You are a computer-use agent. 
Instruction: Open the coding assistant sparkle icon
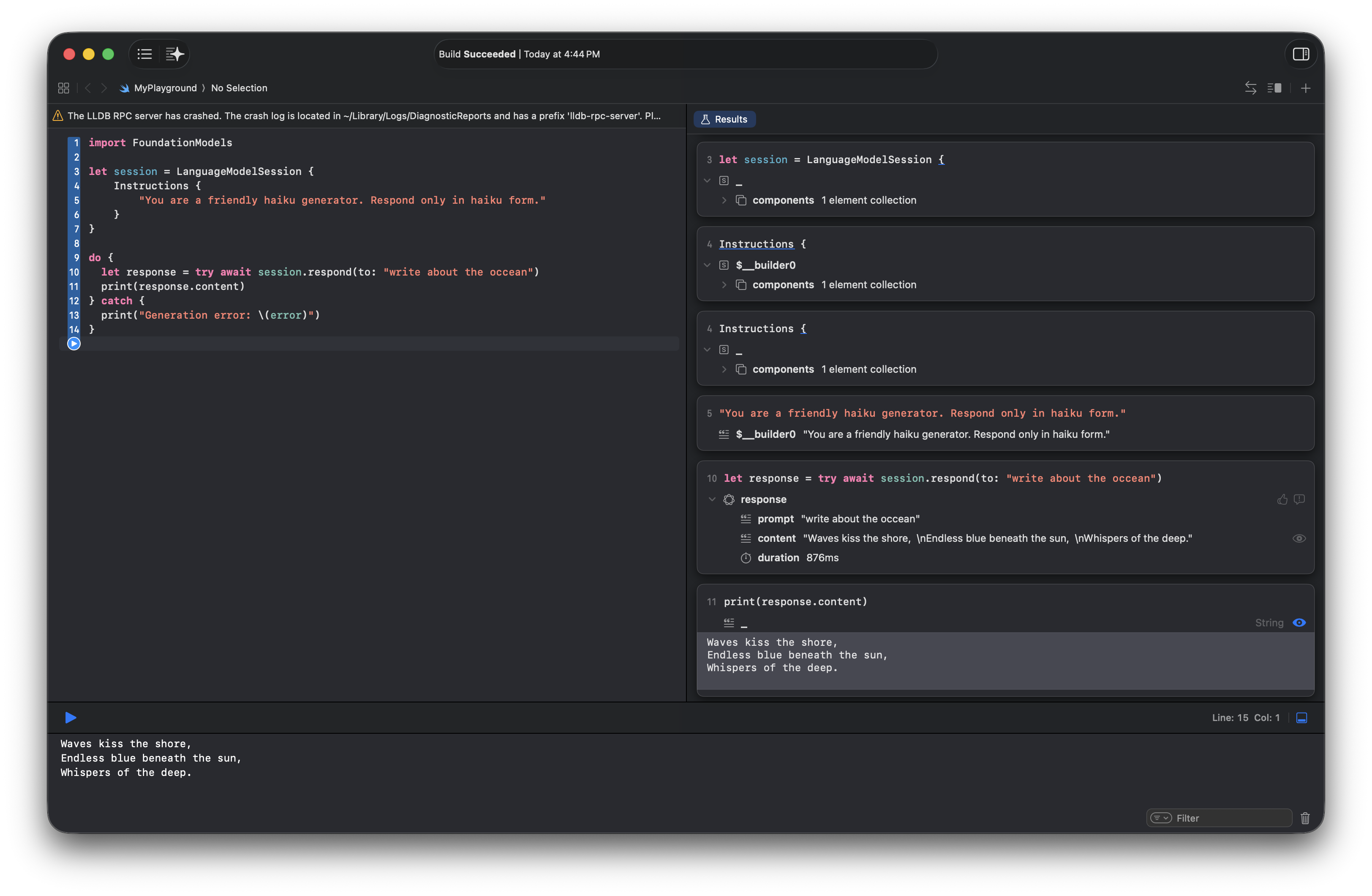point(175,54)
